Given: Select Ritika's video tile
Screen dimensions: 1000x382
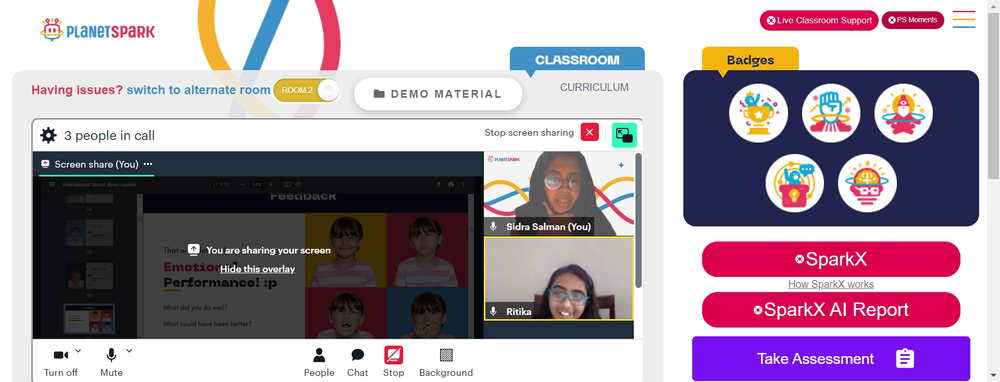Looking at the screenshot, I should pos(559,279).
